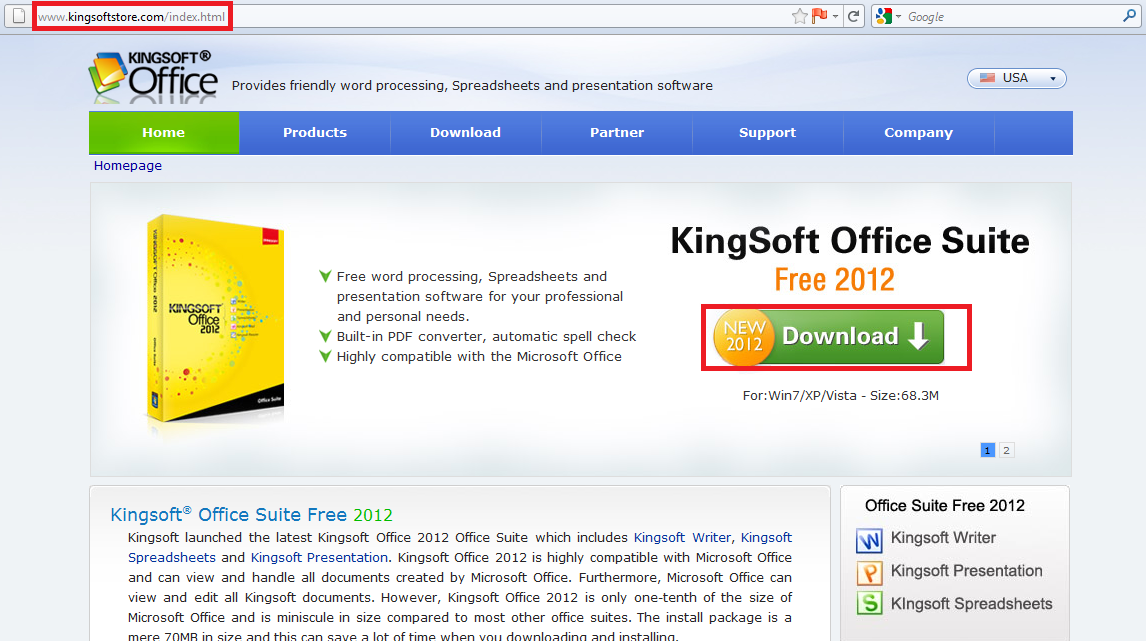Click the bookmark star icon in address bar
Screen dimensions: 1146x641
pyautogui.click(x=800, y=16)
